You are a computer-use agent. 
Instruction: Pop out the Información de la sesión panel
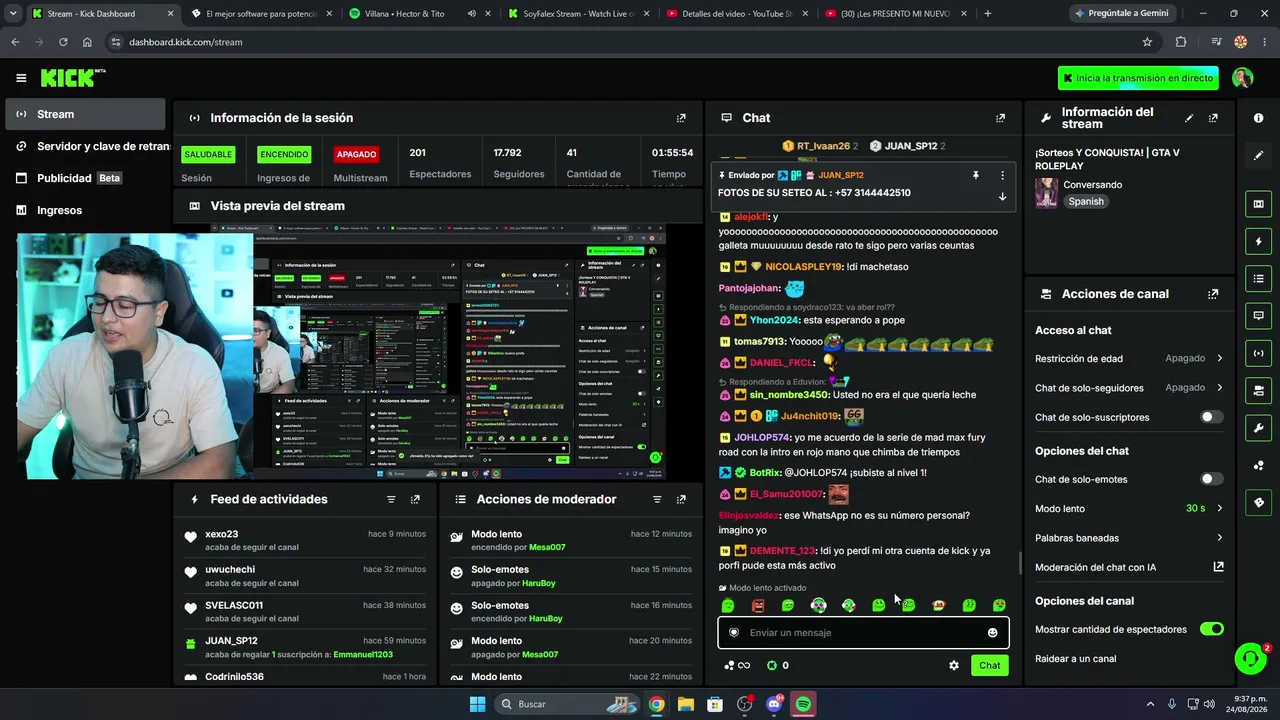[681, 118]
